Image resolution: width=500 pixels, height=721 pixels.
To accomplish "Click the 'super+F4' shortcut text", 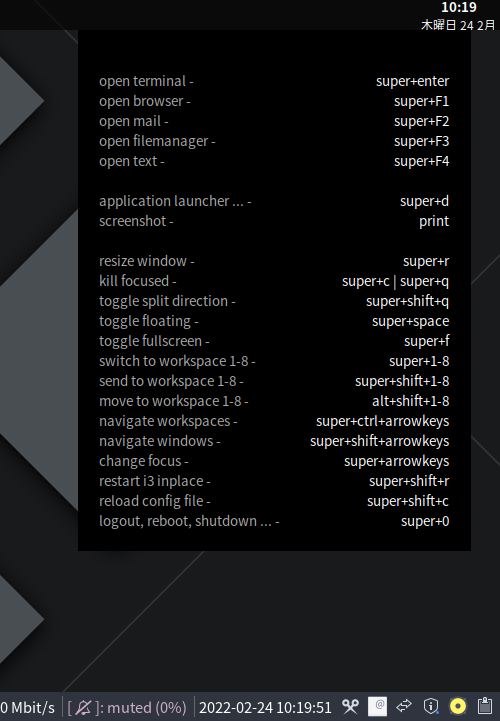I will (422, 161).
